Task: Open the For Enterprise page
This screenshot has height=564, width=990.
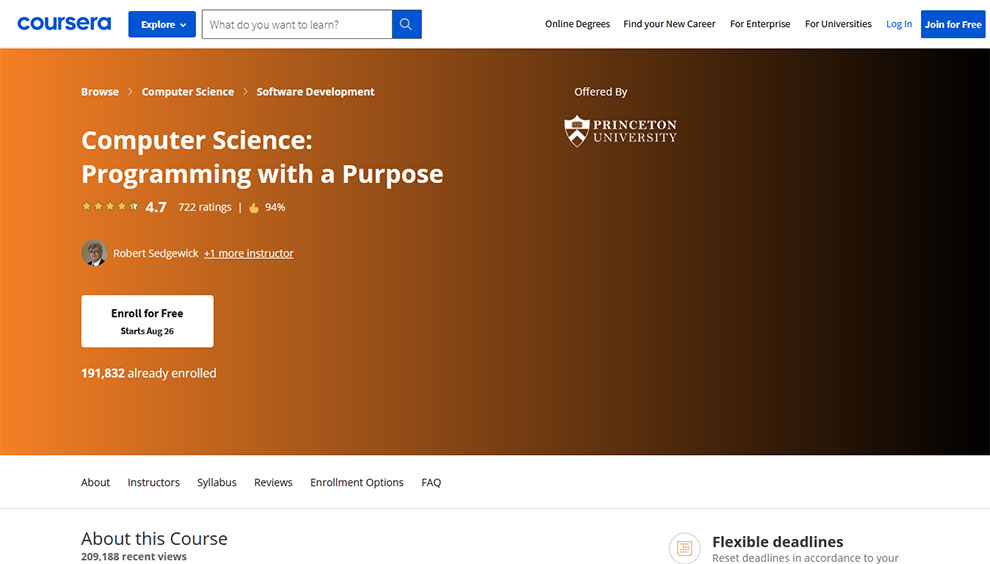Action: point(760,24)
